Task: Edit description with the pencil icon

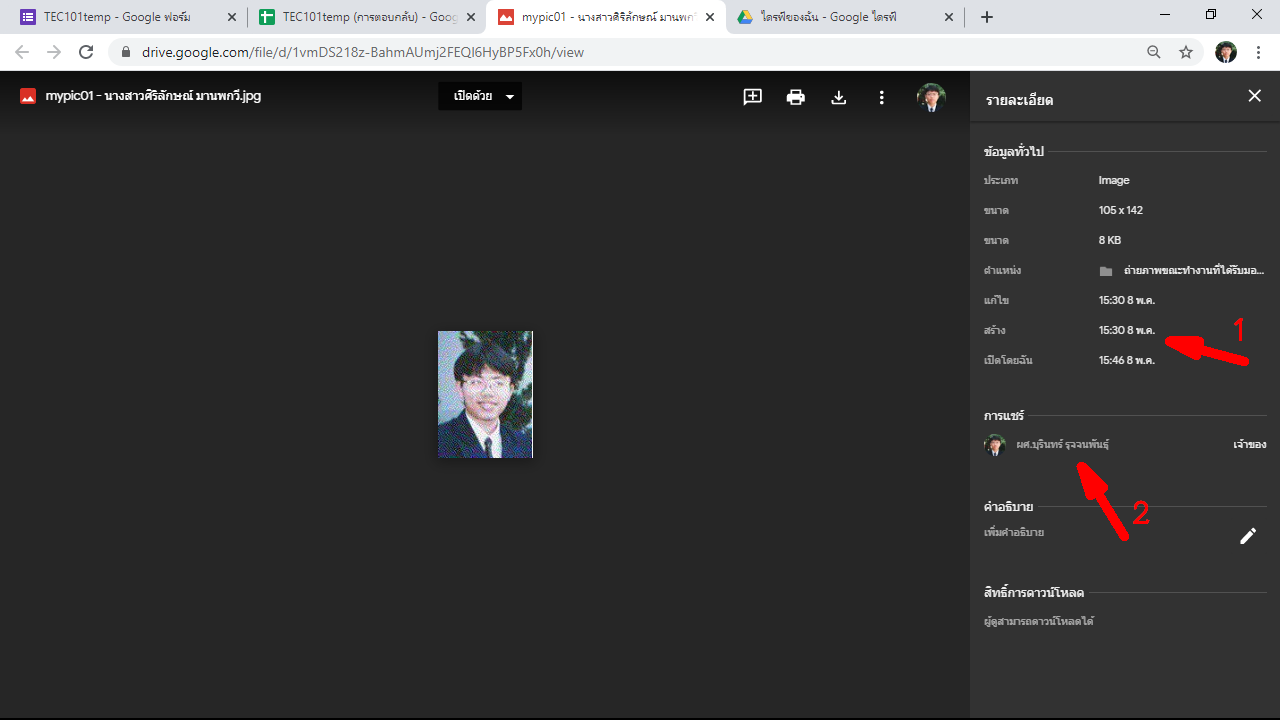Action: (x=1248, y=536)
